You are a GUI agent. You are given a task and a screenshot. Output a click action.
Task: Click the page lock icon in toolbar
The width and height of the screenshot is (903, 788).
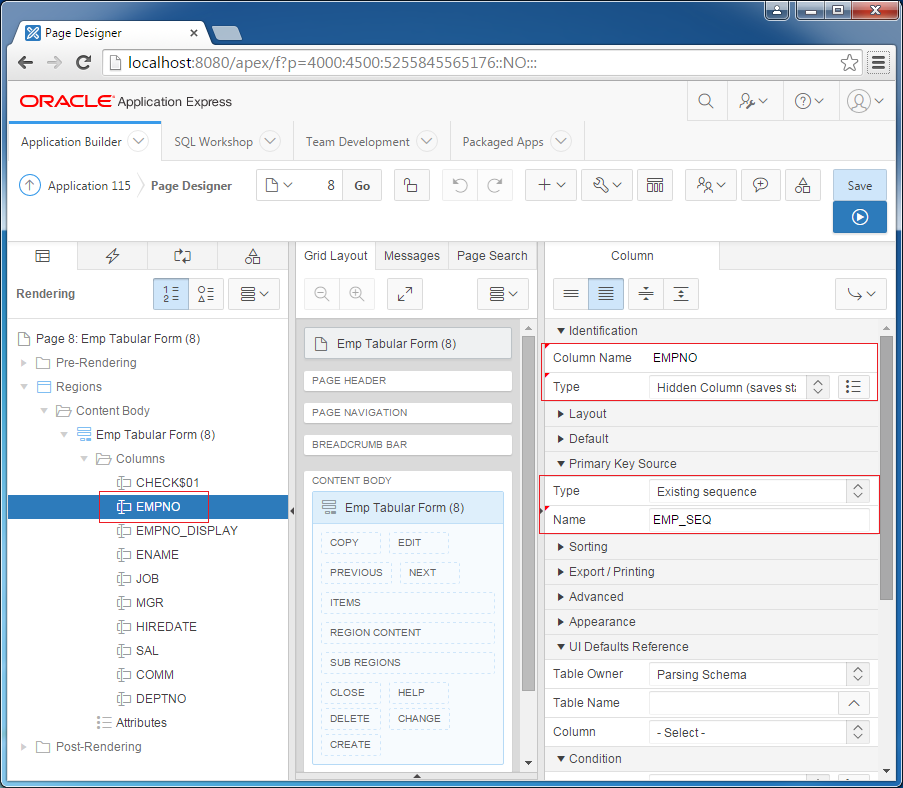pyautogui.click(x=411, y=185)
